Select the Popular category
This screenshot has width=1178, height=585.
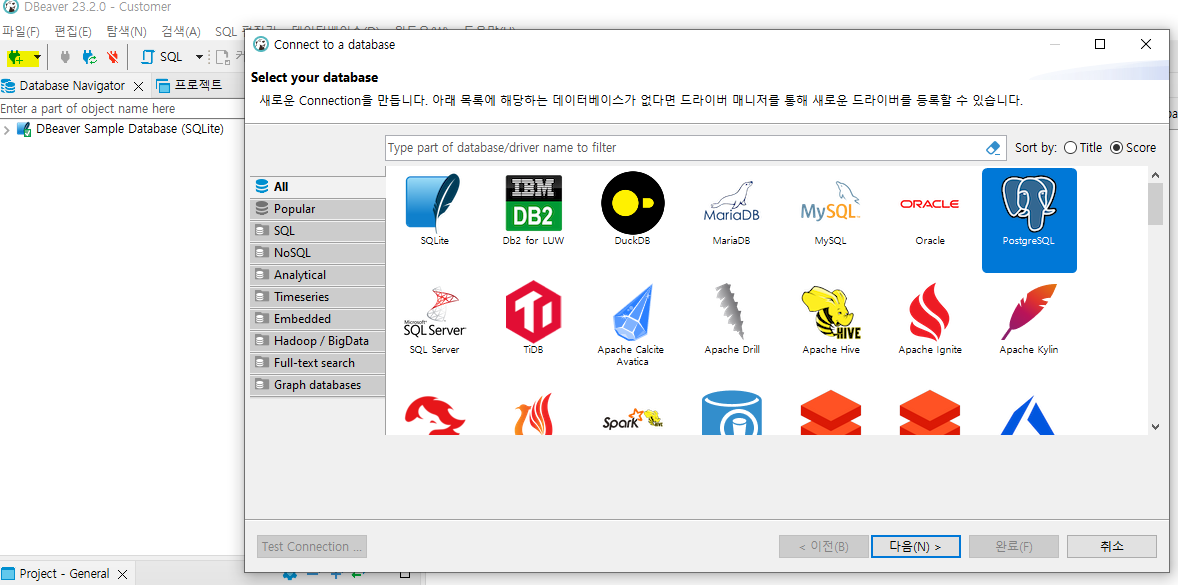click(x=317, y=209)
